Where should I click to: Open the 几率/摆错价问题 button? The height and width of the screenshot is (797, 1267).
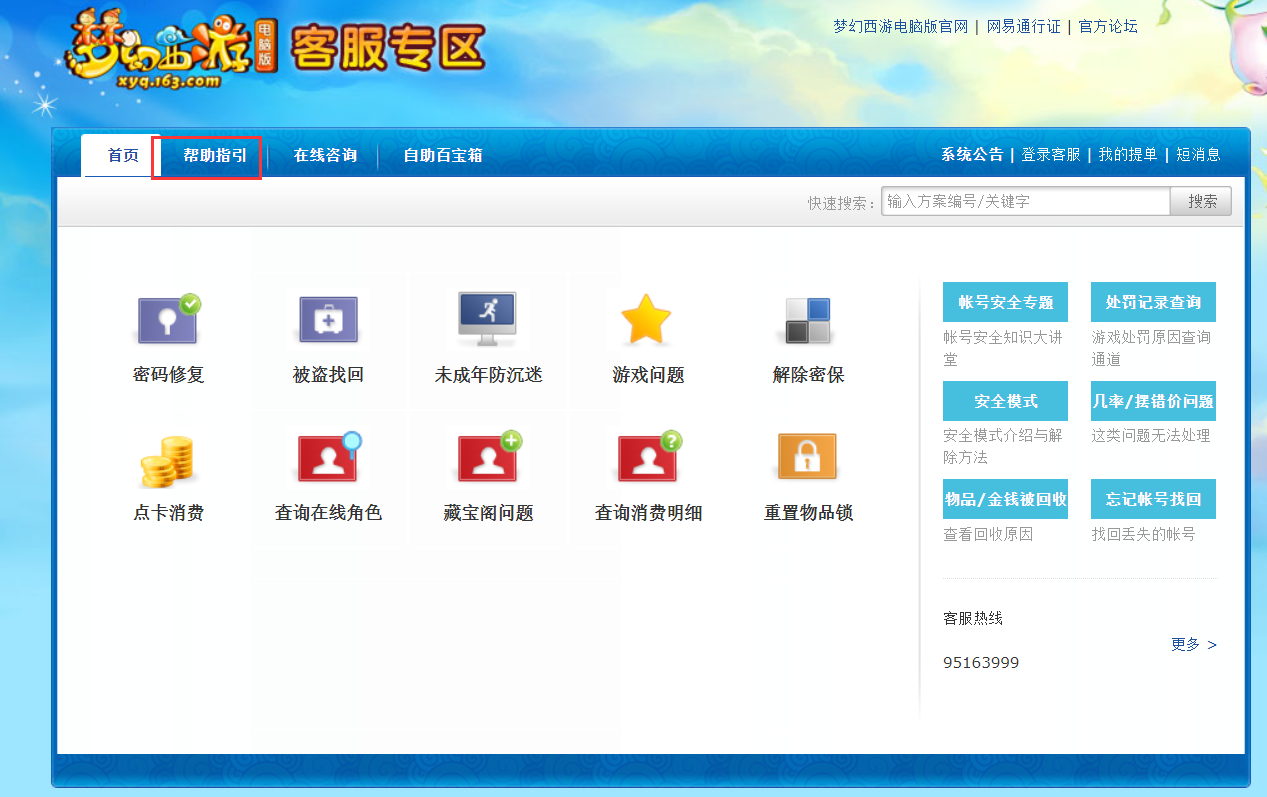coord(1153,401)
